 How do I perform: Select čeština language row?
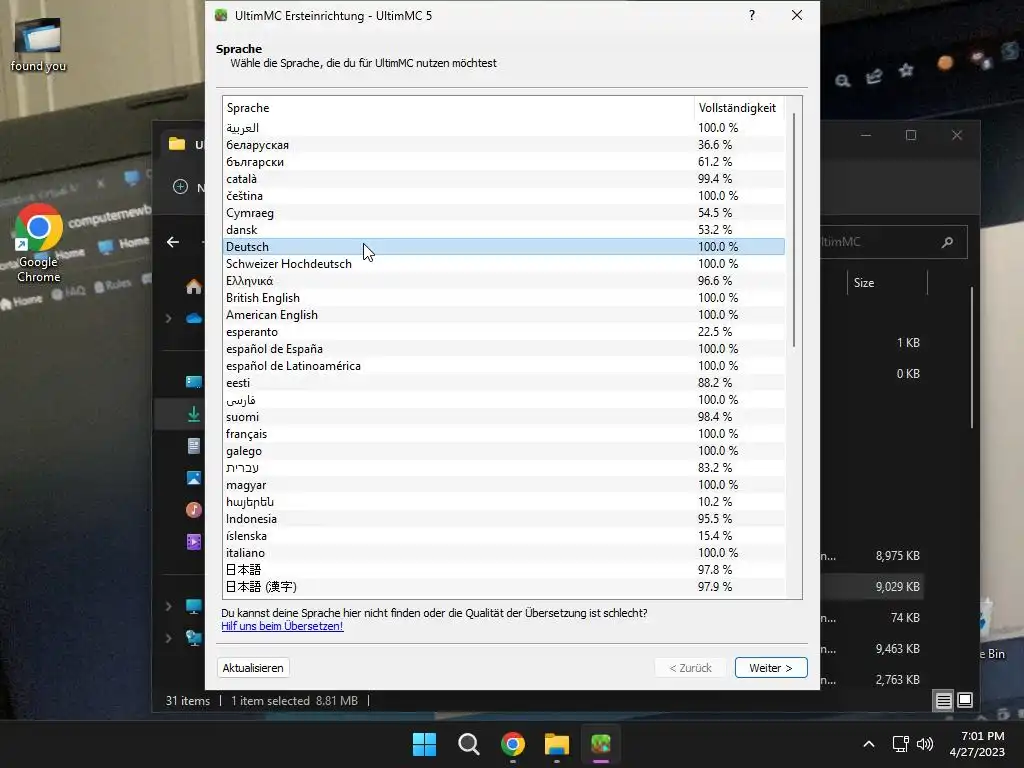click(x=504, y=196)
